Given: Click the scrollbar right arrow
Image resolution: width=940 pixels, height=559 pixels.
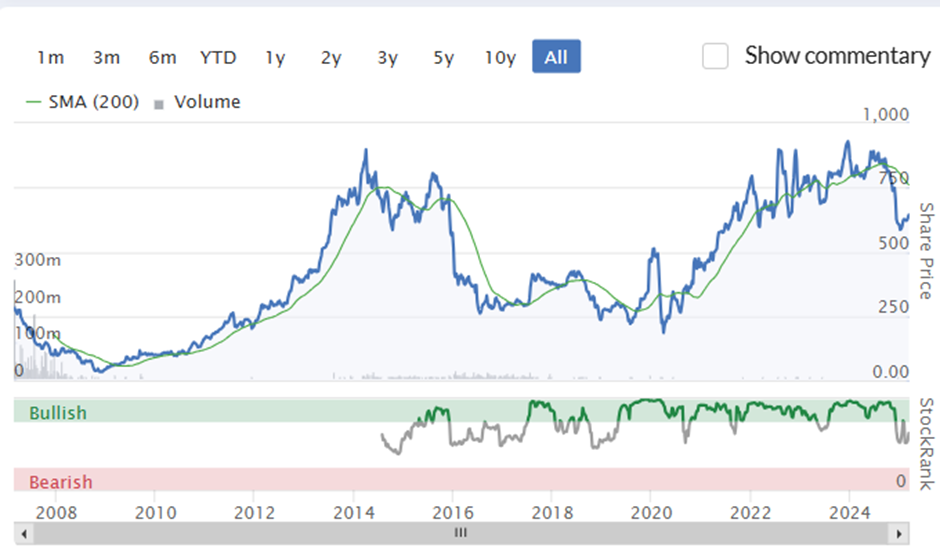Looking at the screenshot, I should (899, 534).
